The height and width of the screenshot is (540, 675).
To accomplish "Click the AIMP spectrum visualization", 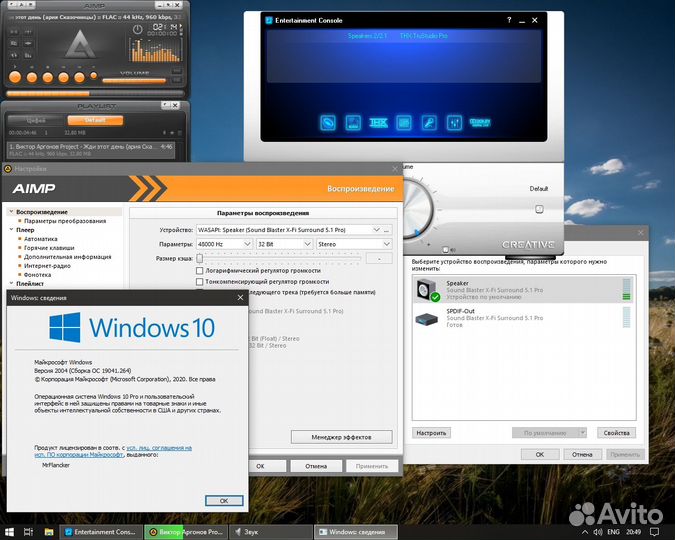I will [155, 51].
